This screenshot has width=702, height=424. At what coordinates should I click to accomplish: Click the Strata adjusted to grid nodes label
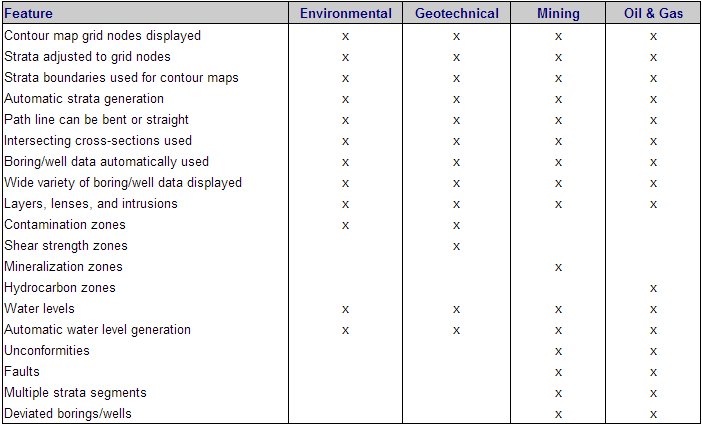(x=87, y=57)
